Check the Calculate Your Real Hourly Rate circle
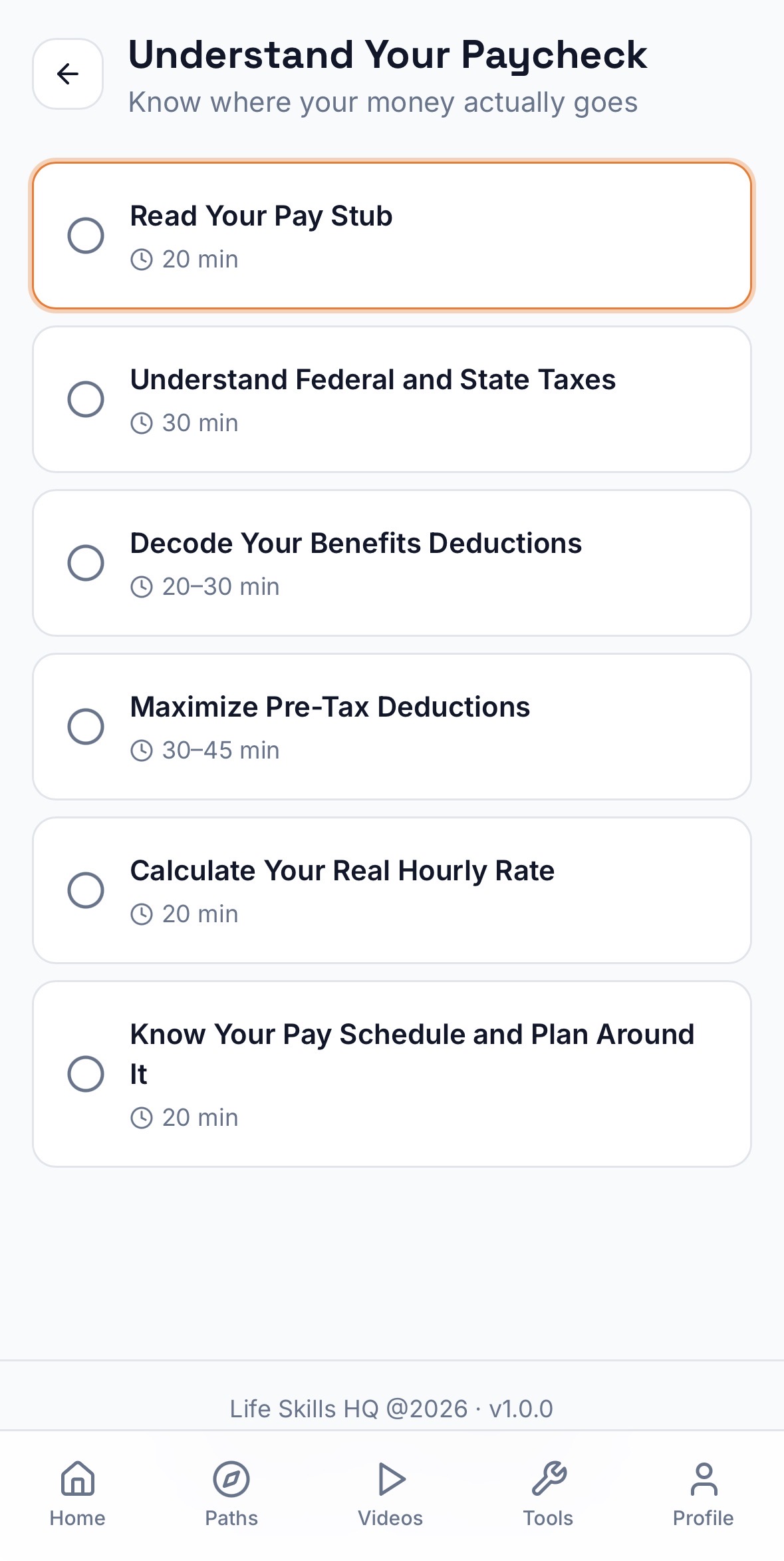Viewport: 784px width, 1561px height. pos(86,890)
